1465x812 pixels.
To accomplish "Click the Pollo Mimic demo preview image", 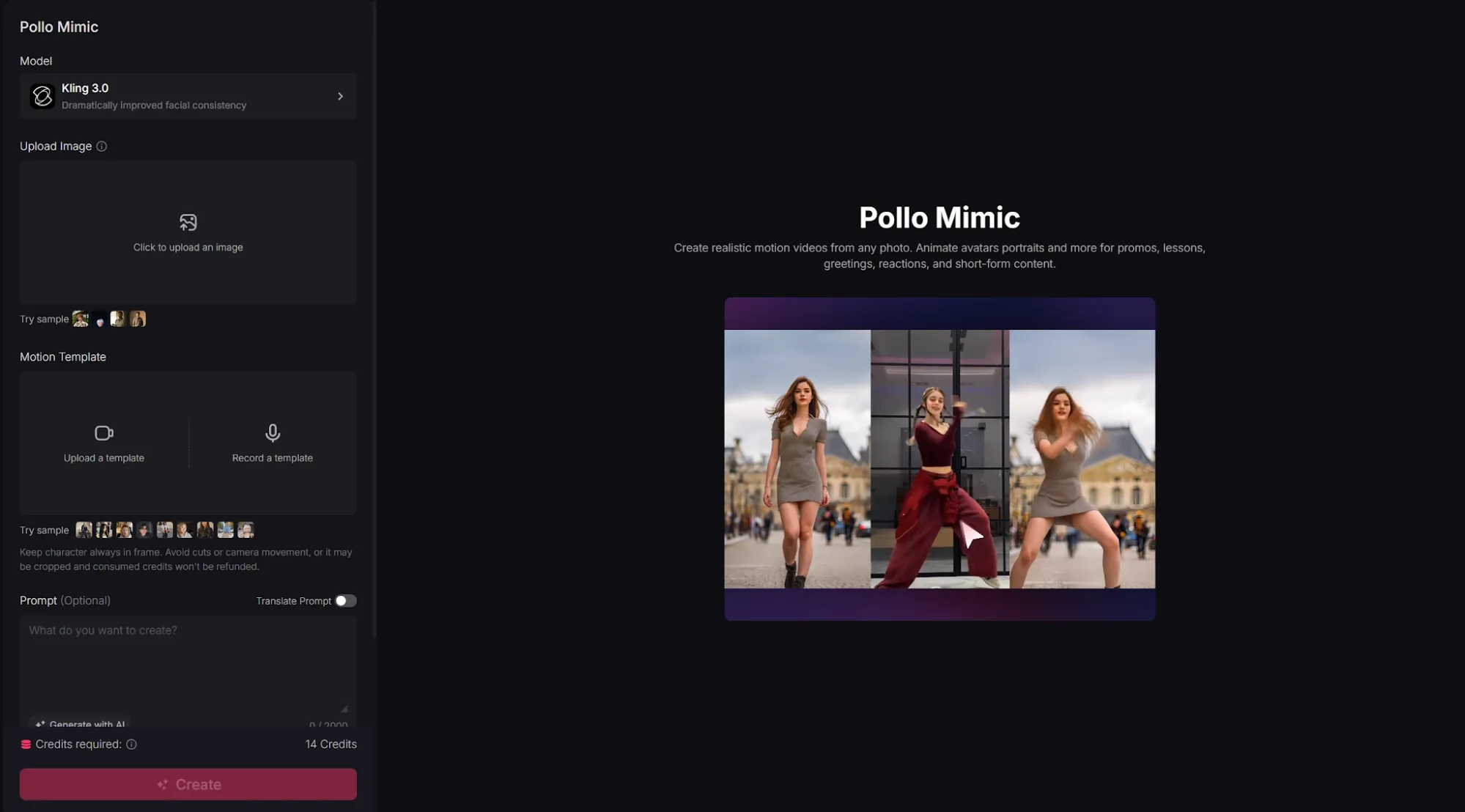I will tap(940, 459).
